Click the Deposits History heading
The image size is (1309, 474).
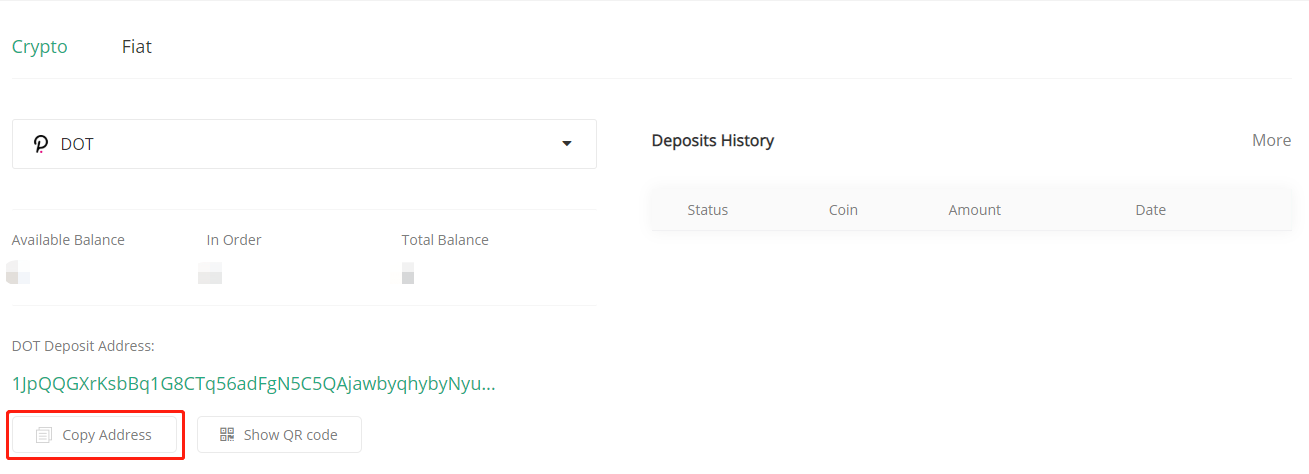713,141
